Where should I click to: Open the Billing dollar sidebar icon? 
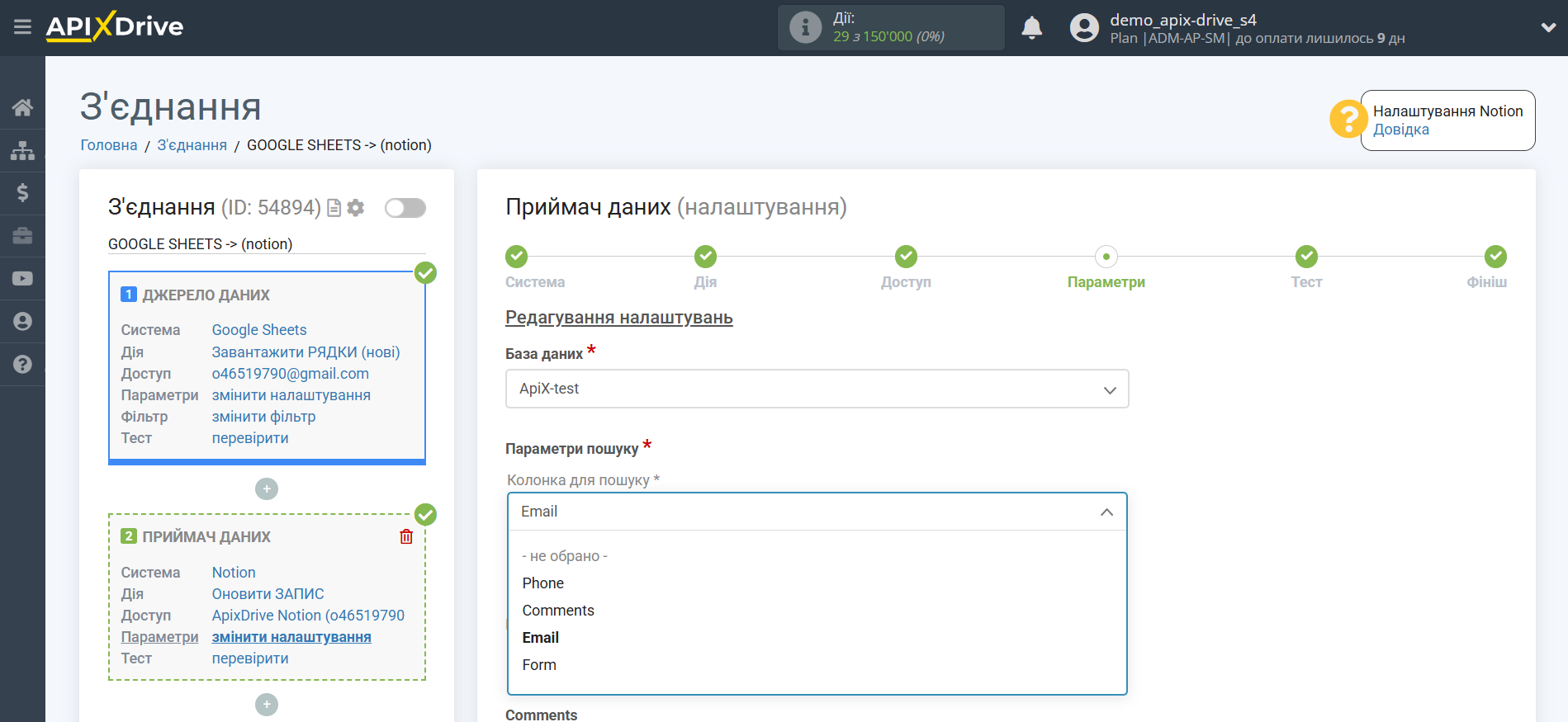click(x=22, y=193)
